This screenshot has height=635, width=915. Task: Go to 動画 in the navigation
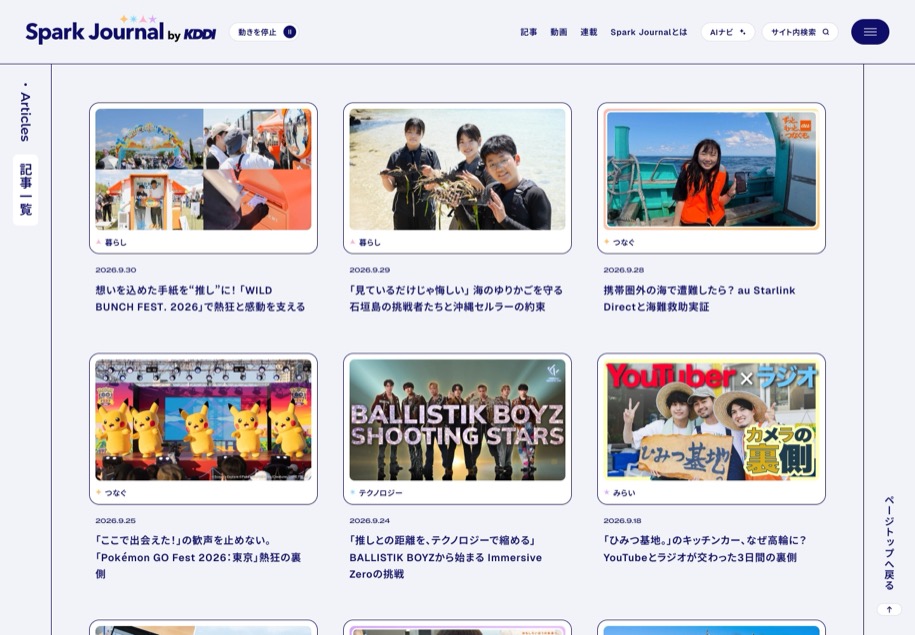tap(558, 32)
